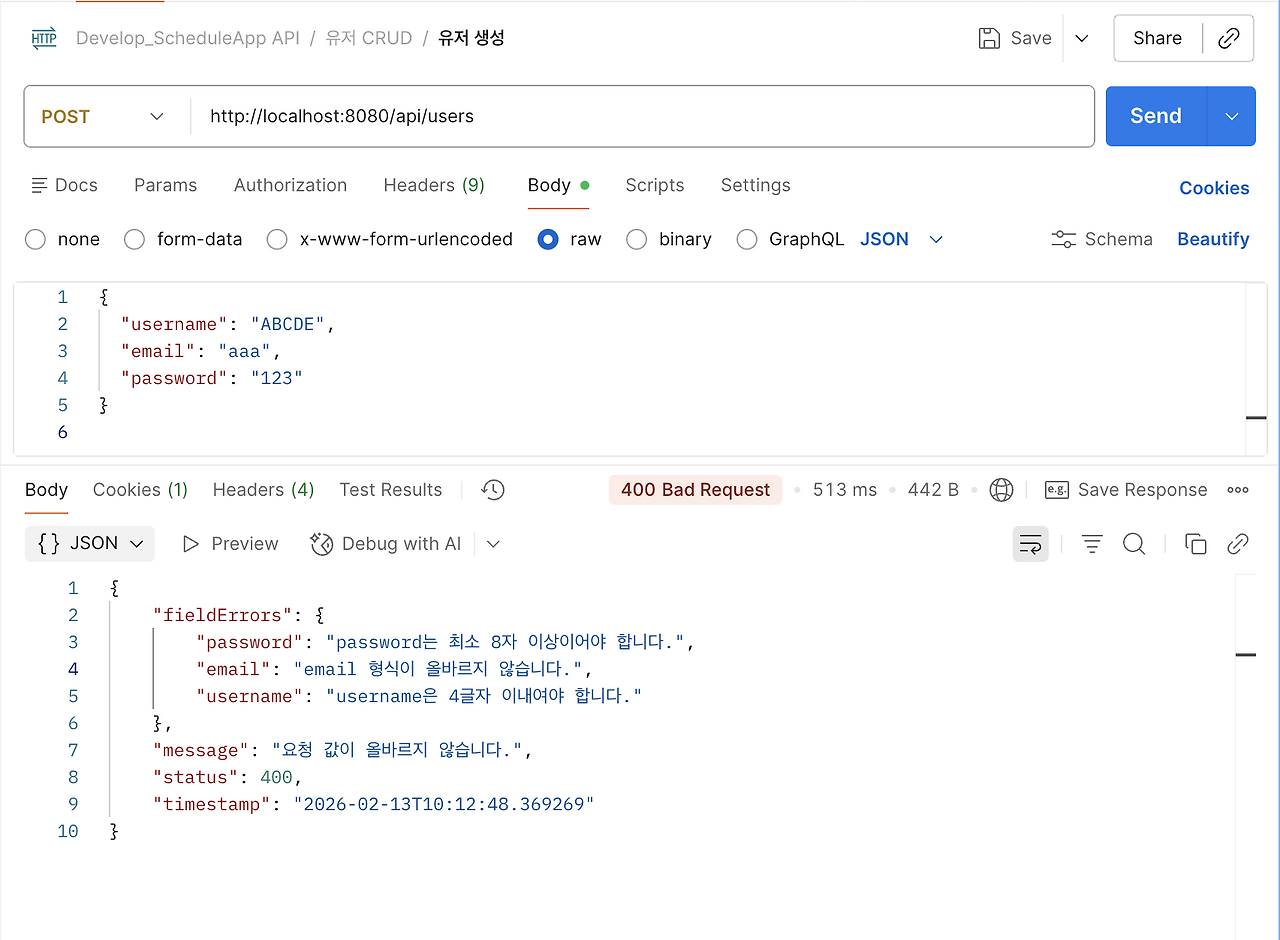Open response Headers (4) tab

(x=263, y=490)
